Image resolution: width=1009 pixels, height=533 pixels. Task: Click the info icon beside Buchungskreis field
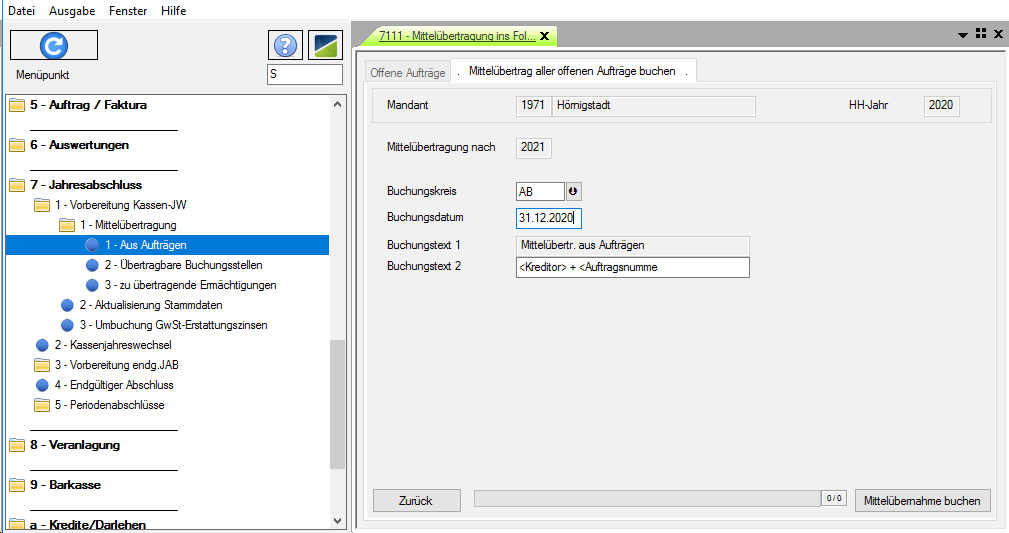[573, 191]
